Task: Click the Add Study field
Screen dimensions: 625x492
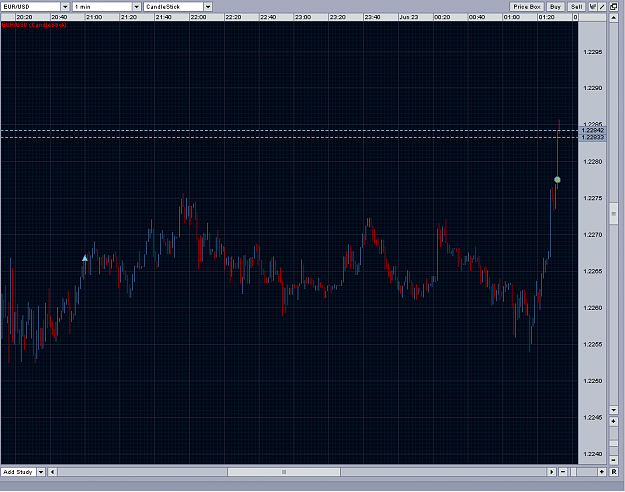Action: point(19,472)
